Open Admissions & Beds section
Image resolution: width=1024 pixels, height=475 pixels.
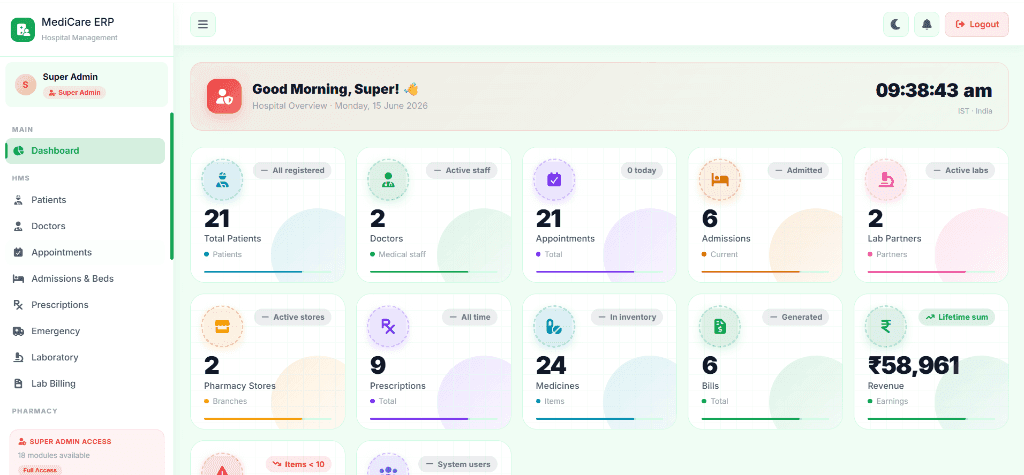coord(85,278)
